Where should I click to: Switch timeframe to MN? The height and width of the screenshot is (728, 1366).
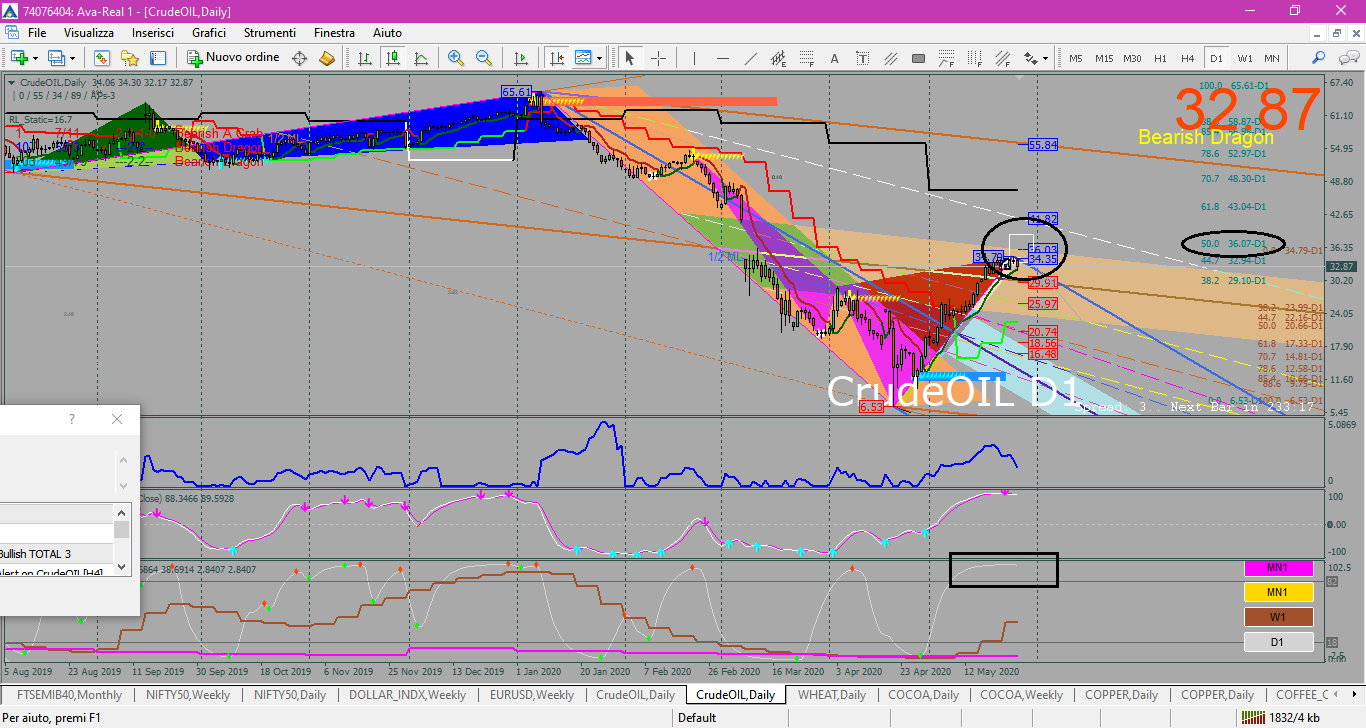click(1272, 58)
